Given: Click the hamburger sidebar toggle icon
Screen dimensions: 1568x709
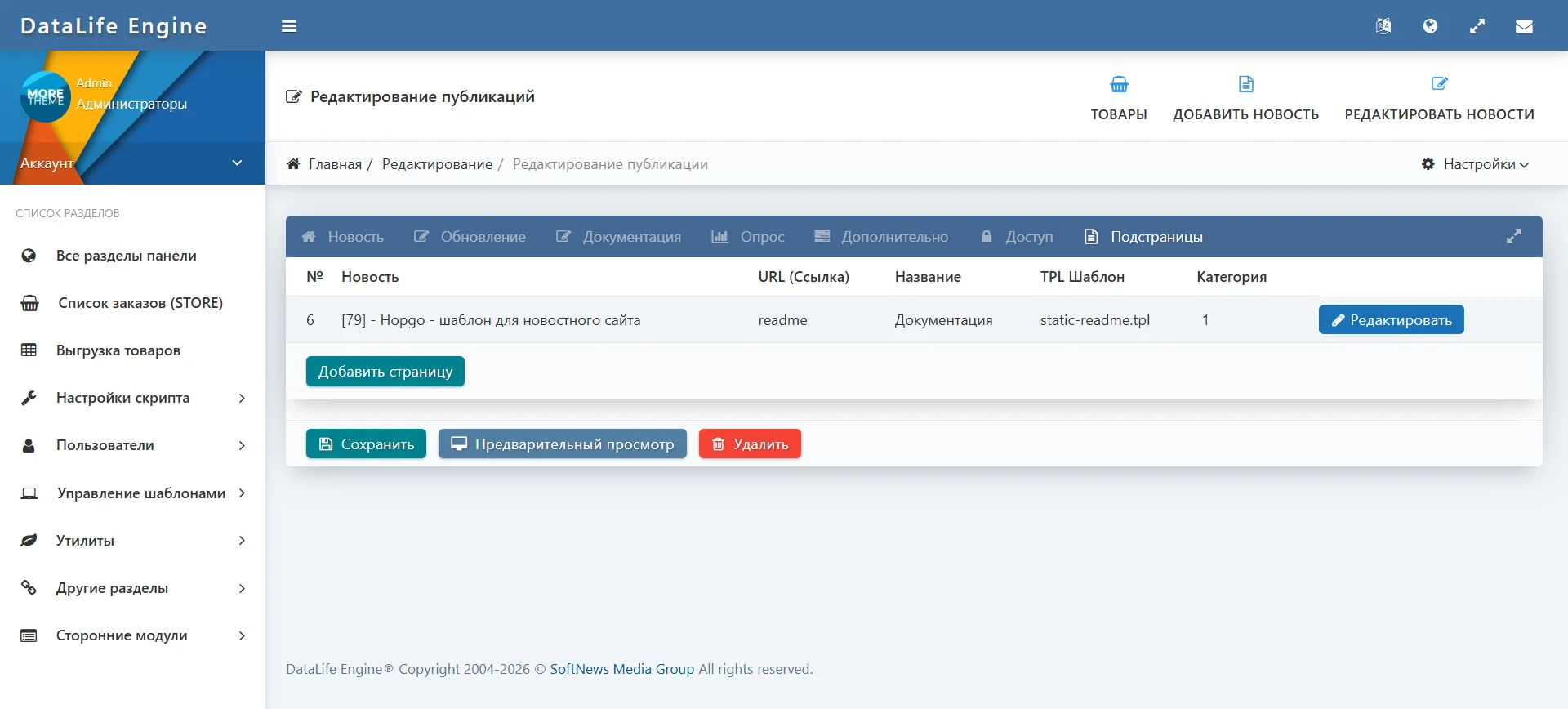Looking at the screenshot, I should (288, 26).
